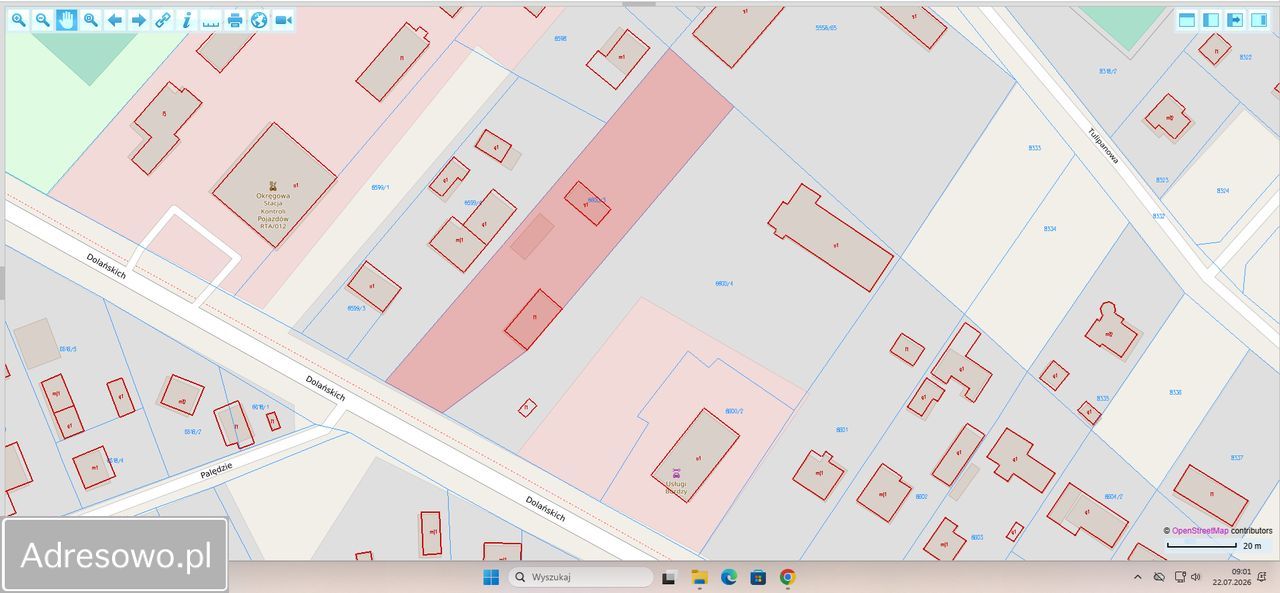Click parcel label 8604/2

point(1113,497)
